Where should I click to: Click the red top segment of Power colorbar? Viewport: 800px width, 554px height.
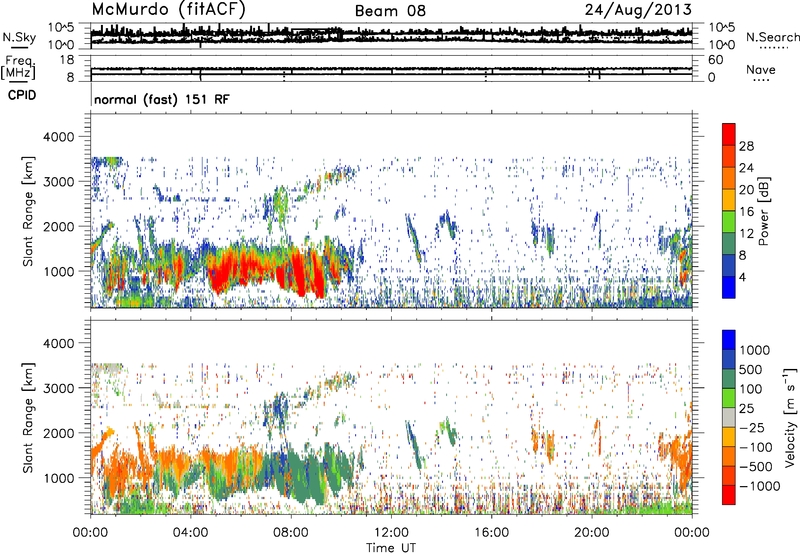pos(729,134)
